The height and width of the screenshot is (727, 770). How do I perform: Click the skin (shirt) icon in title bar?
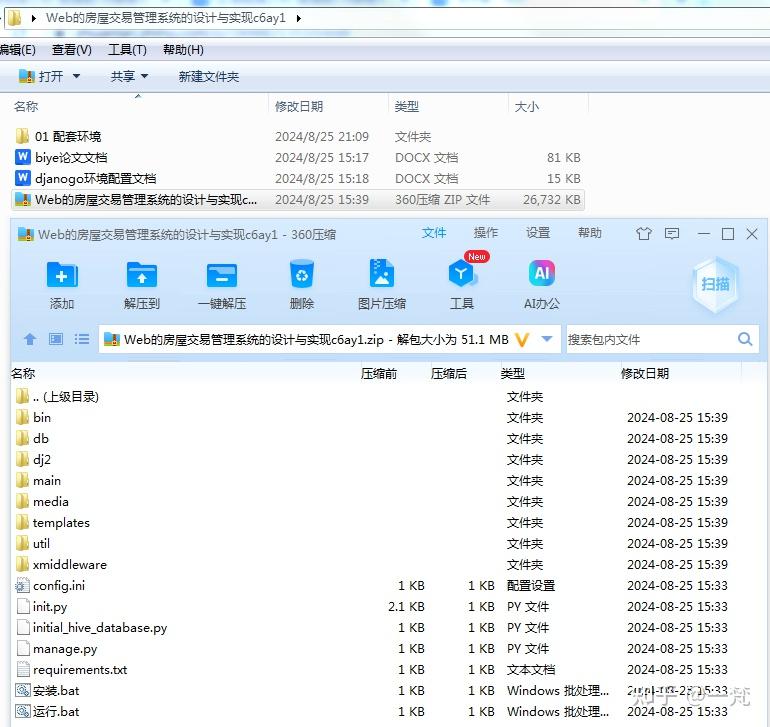click(644, 234)
